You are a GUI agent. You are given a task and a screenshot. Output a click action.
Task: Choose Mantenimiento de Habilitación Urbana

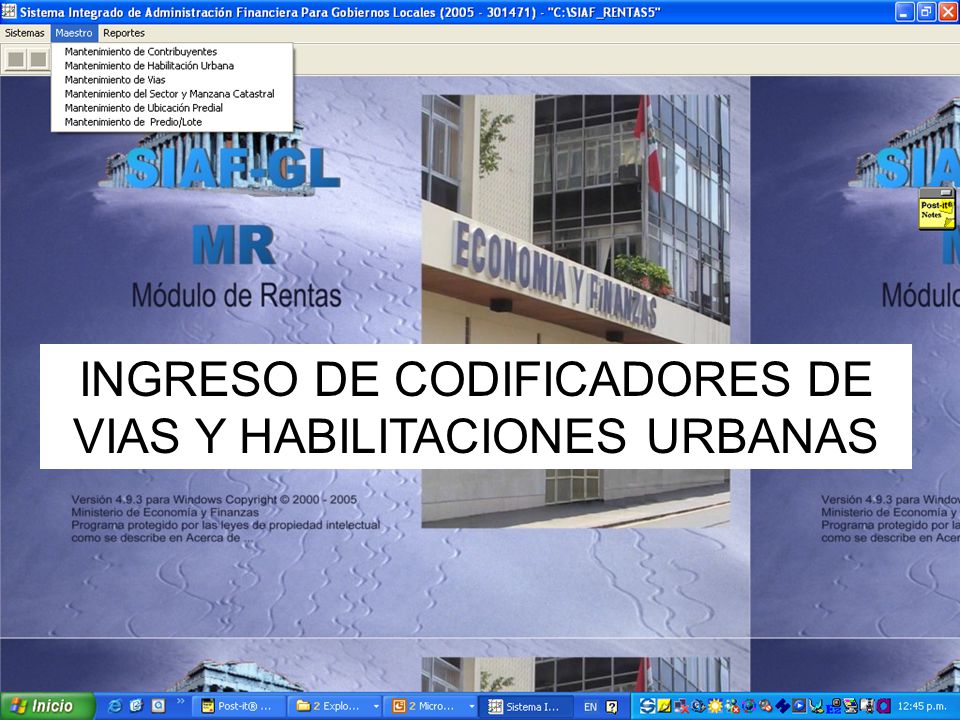click(149, 66)
